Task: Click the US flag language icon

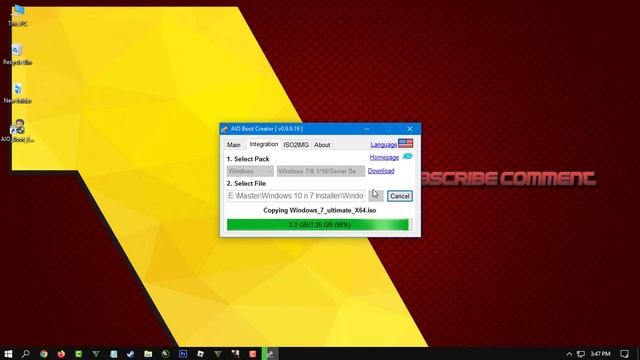Action: pyautogui.click(x=405, y=143)
